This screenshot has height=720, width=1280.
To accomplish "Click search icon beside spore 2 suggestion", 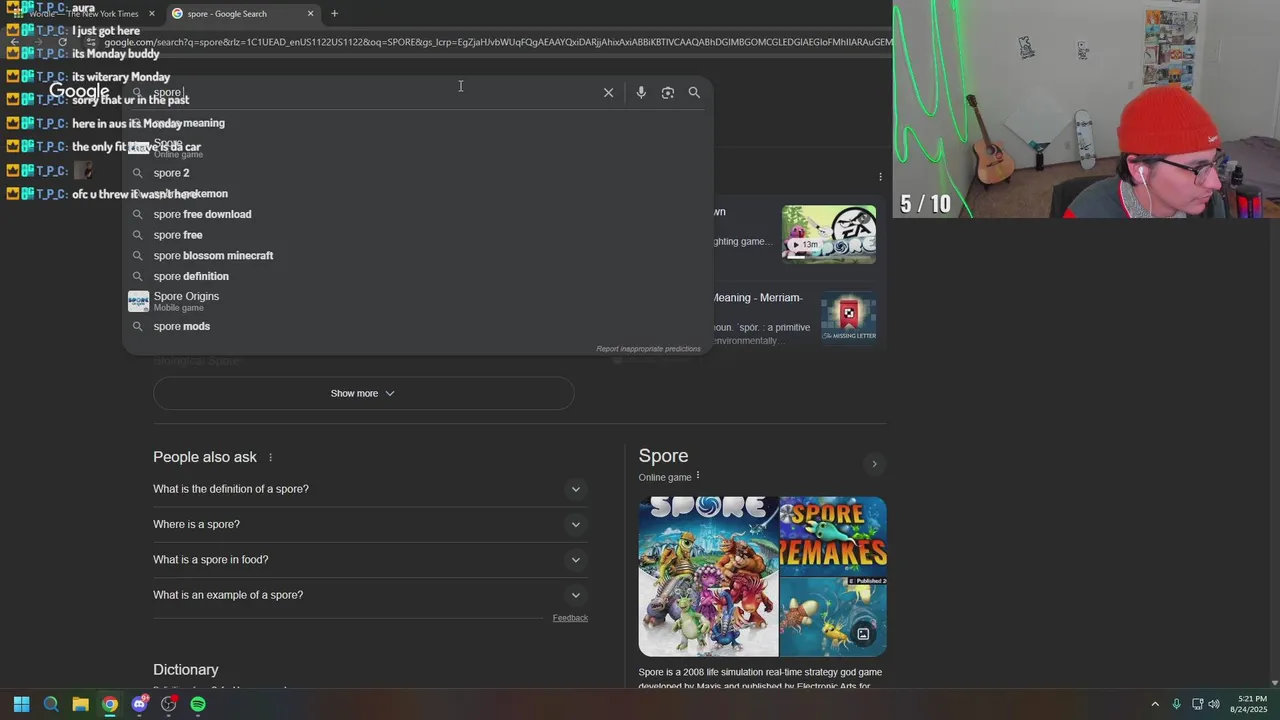I will click(138, 173).
